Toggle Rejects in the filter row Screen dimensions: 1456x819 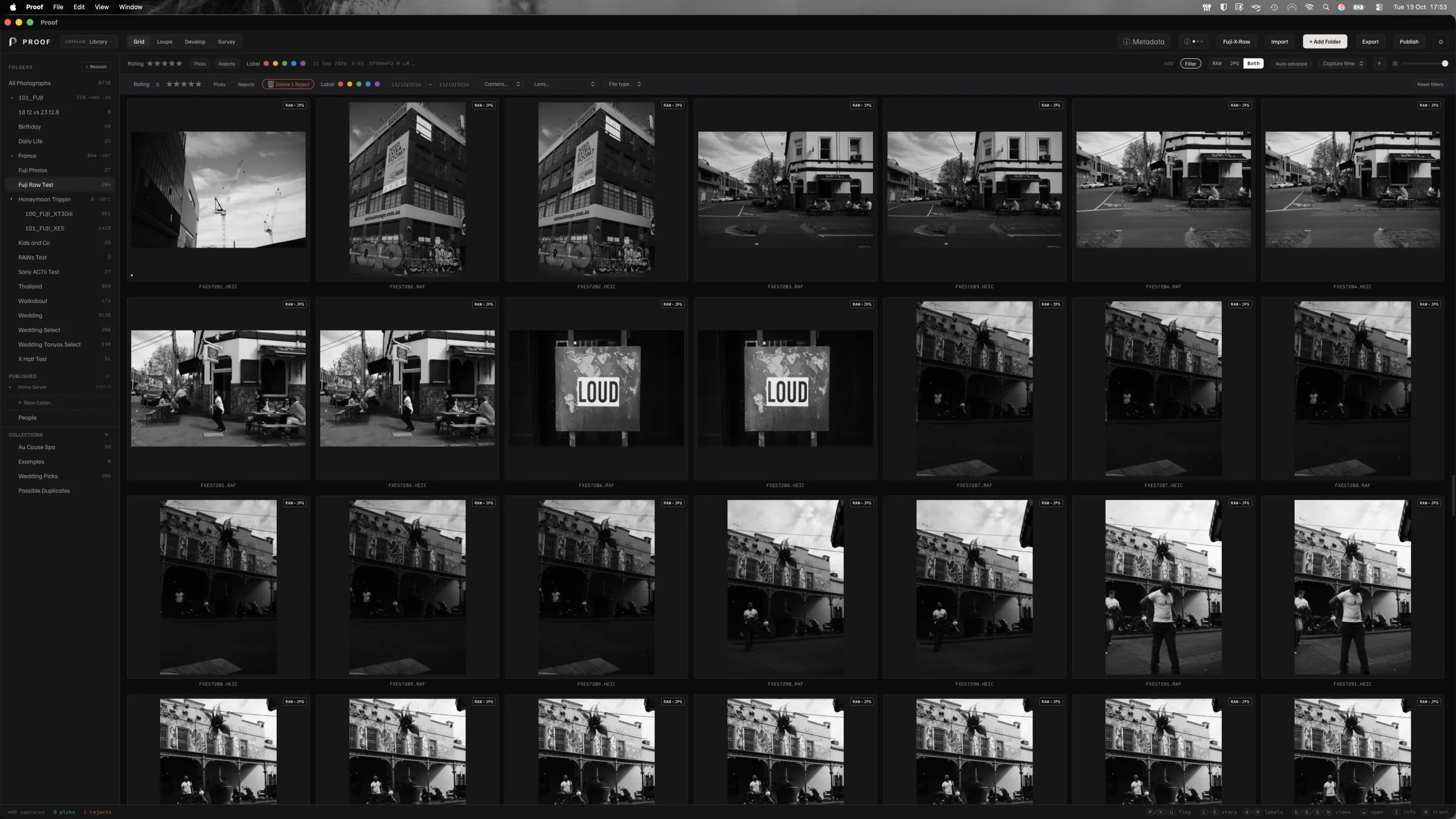point(246,84)
